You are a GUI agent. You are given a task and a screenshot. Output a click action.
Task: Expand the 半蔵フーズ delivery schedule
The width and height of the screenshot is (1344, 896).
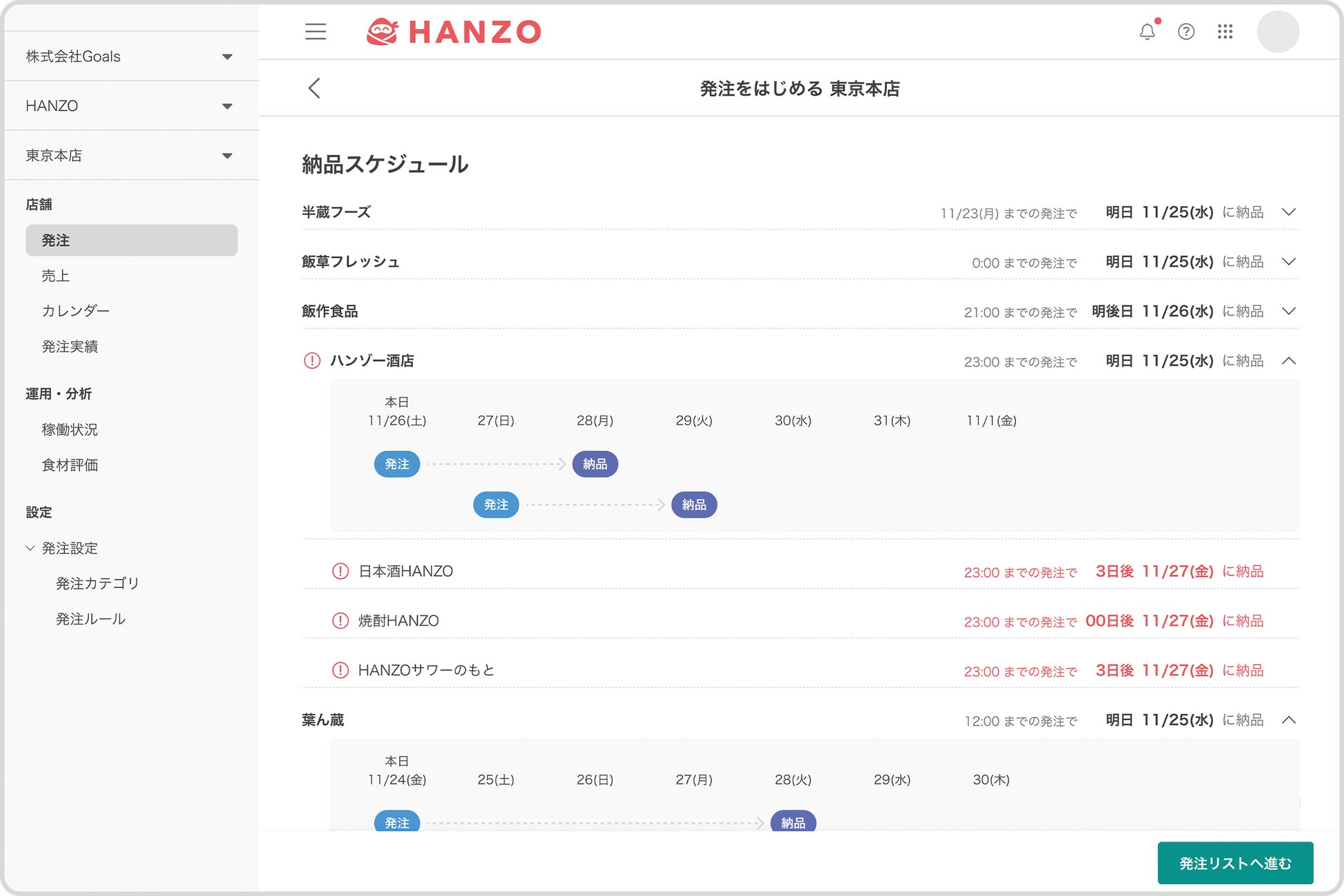pyautogui.click(x=1288, y=212)
